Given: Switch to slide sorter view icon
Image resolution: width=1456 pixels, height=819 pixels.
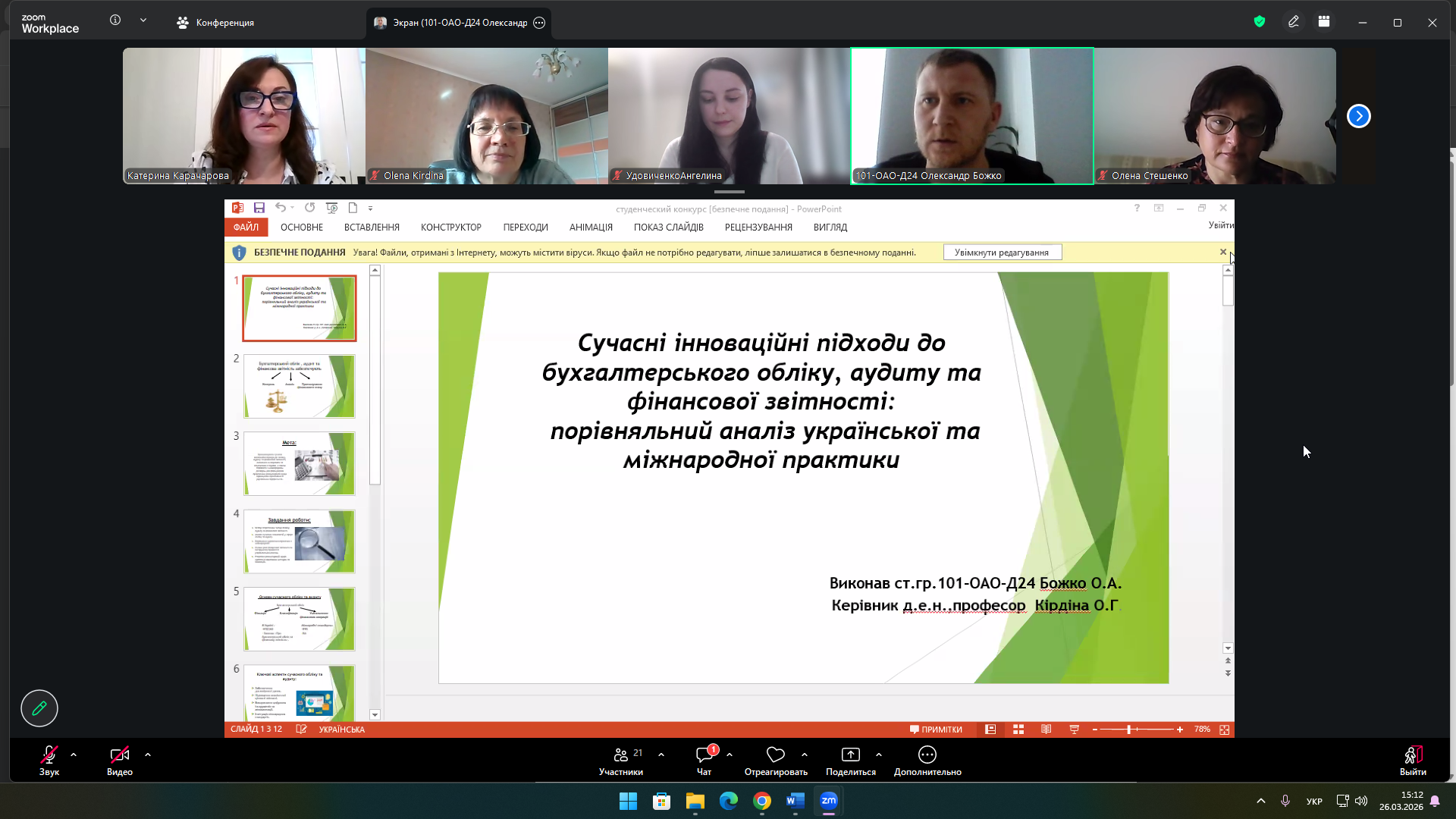Looking at the screenshot, I should coord(1018,730).
